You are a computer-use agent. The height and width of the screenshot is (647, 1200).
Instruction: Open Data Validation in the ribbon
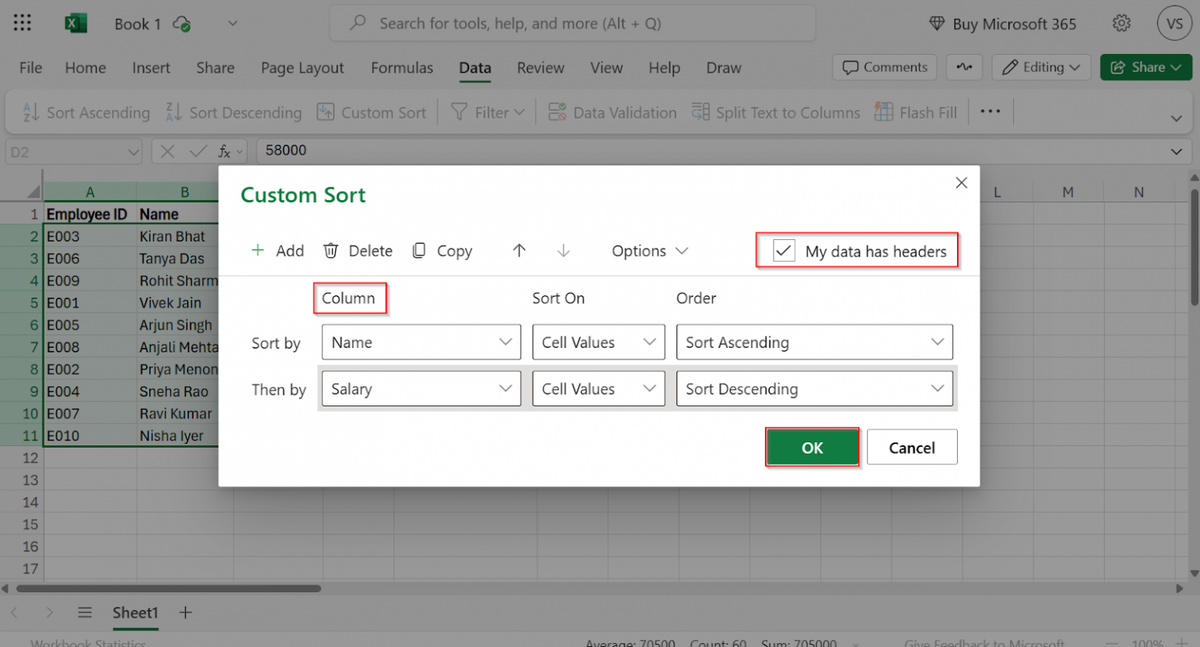[x=612, y=112]
